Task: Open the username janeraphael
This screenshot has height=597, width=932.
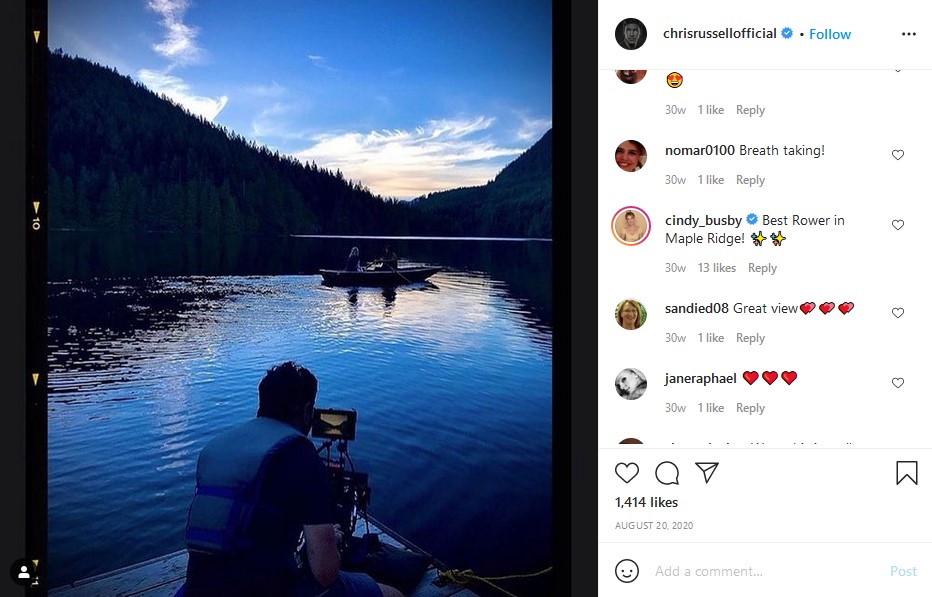Action: tap(701, 378)
